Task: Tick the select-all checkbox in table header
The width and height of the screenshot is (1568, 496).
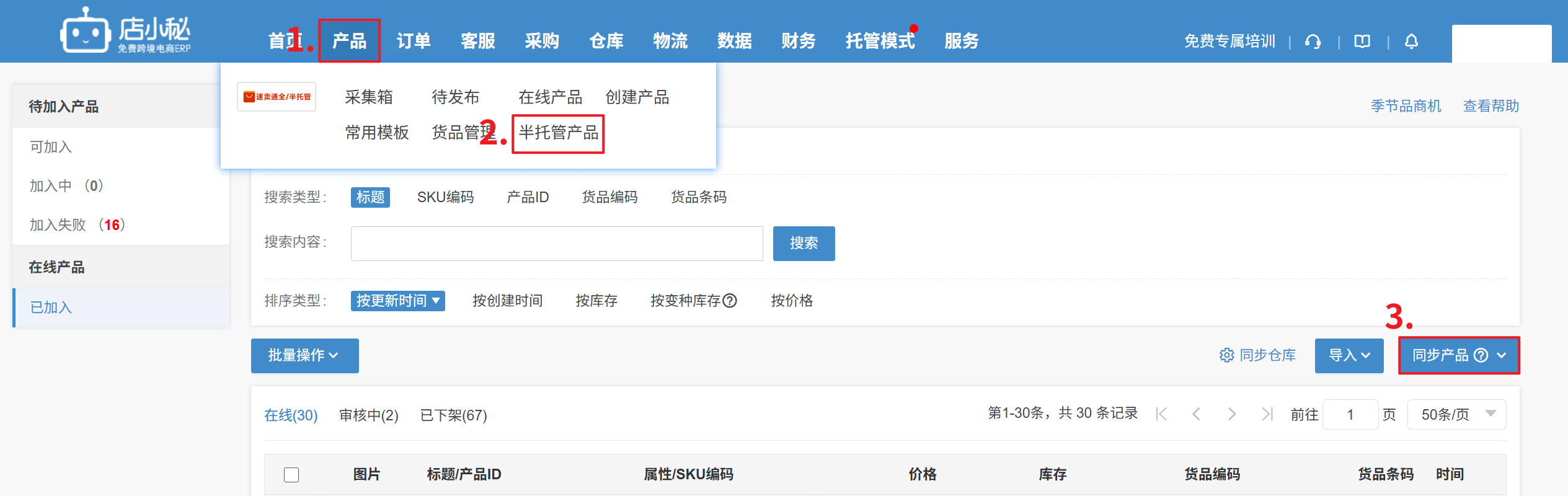Action: point(291,475)
